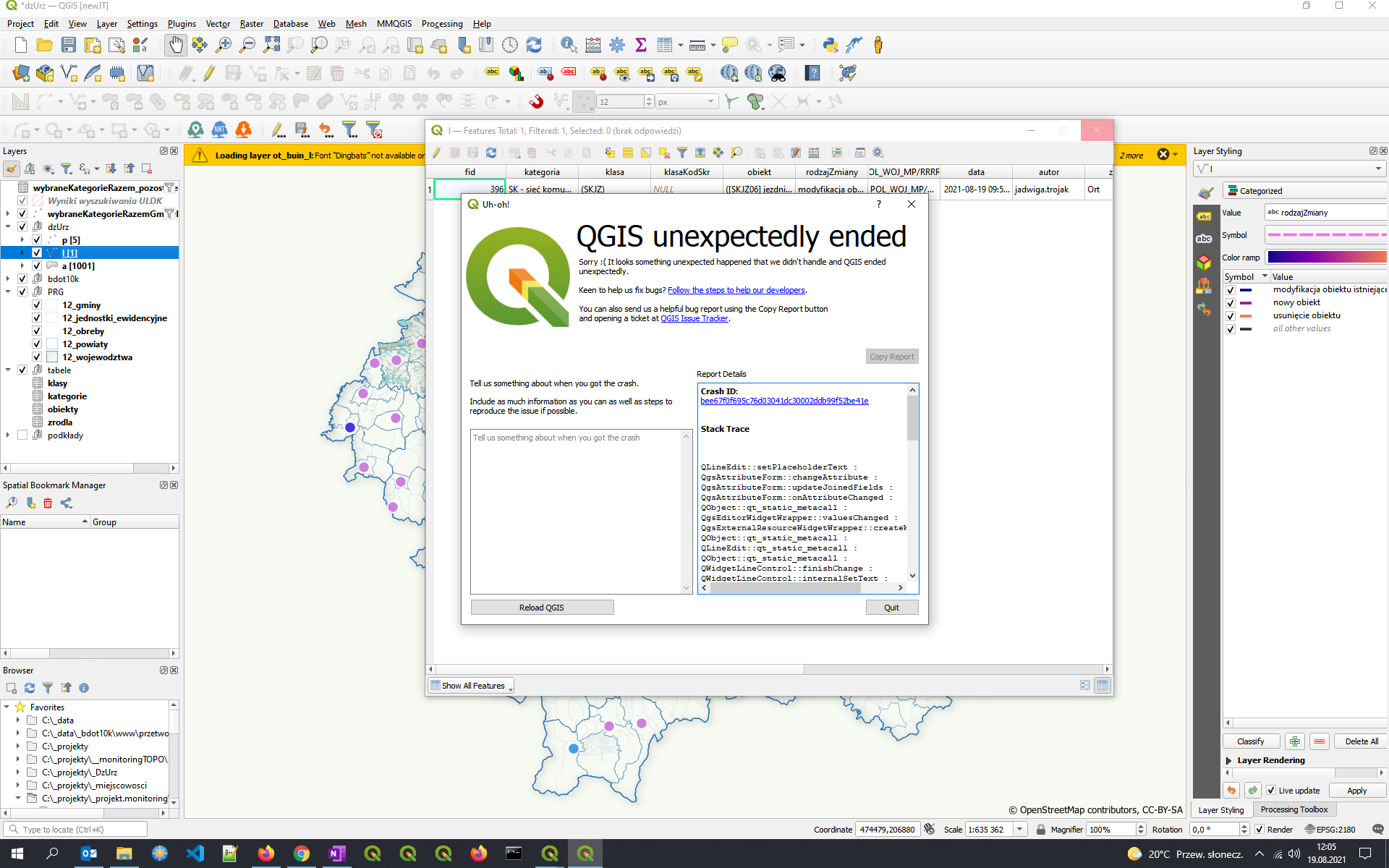The height and width of the screenshot is (868, 1389).
Task: Show statistical summary with the sigma icon
Action: point(640,44)
